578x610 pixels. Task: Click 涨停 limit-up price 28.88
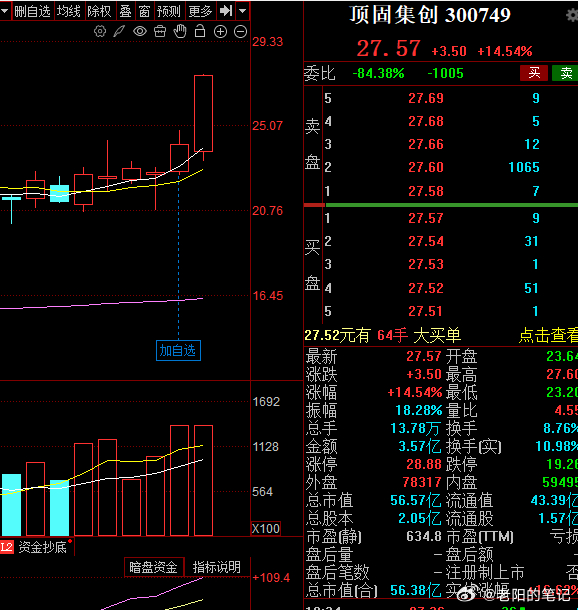pyautogui.click(x=424, y=464)
